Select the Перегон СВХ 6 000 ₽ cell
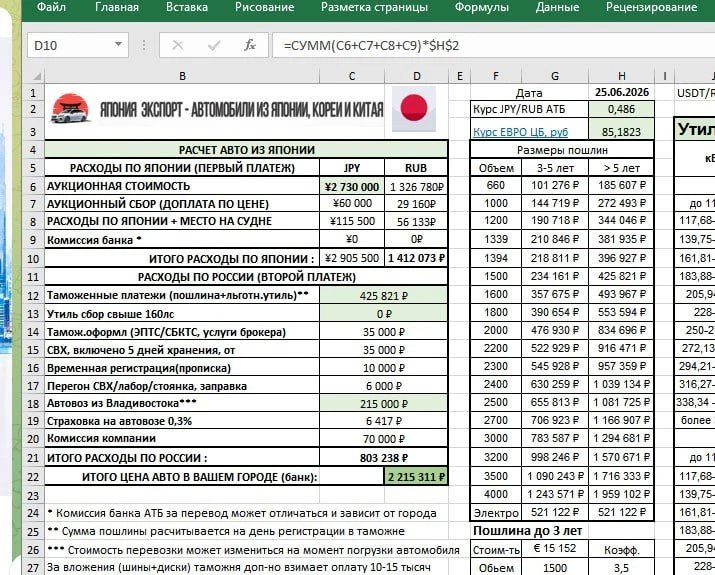Image resolution: width=715 pixels, height=575 pixels. coord(383,386)
